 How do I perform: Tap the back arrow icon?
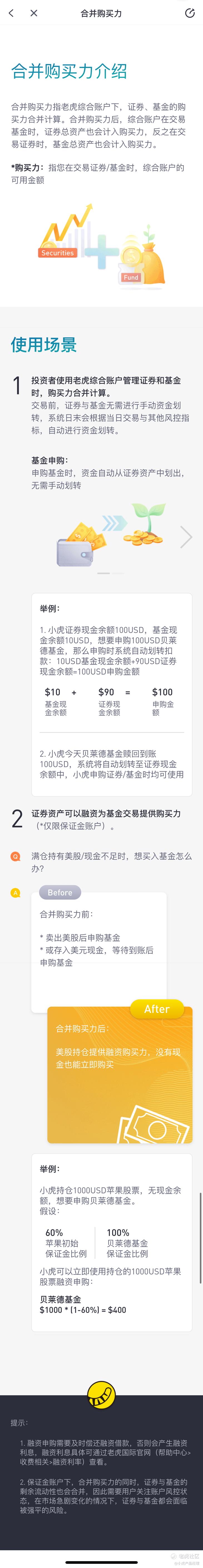[11, 13]
